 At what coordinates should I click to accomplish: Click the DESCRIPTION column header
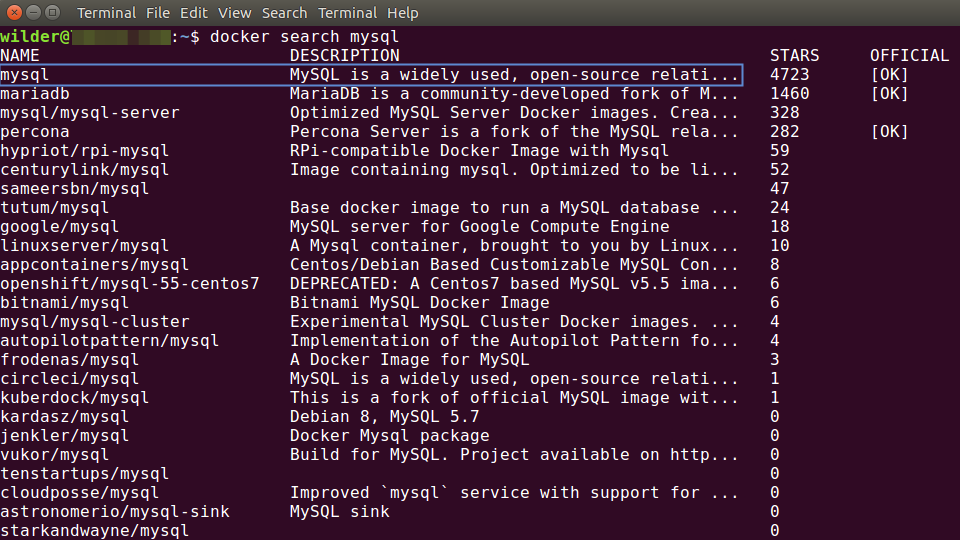(345, 56)
